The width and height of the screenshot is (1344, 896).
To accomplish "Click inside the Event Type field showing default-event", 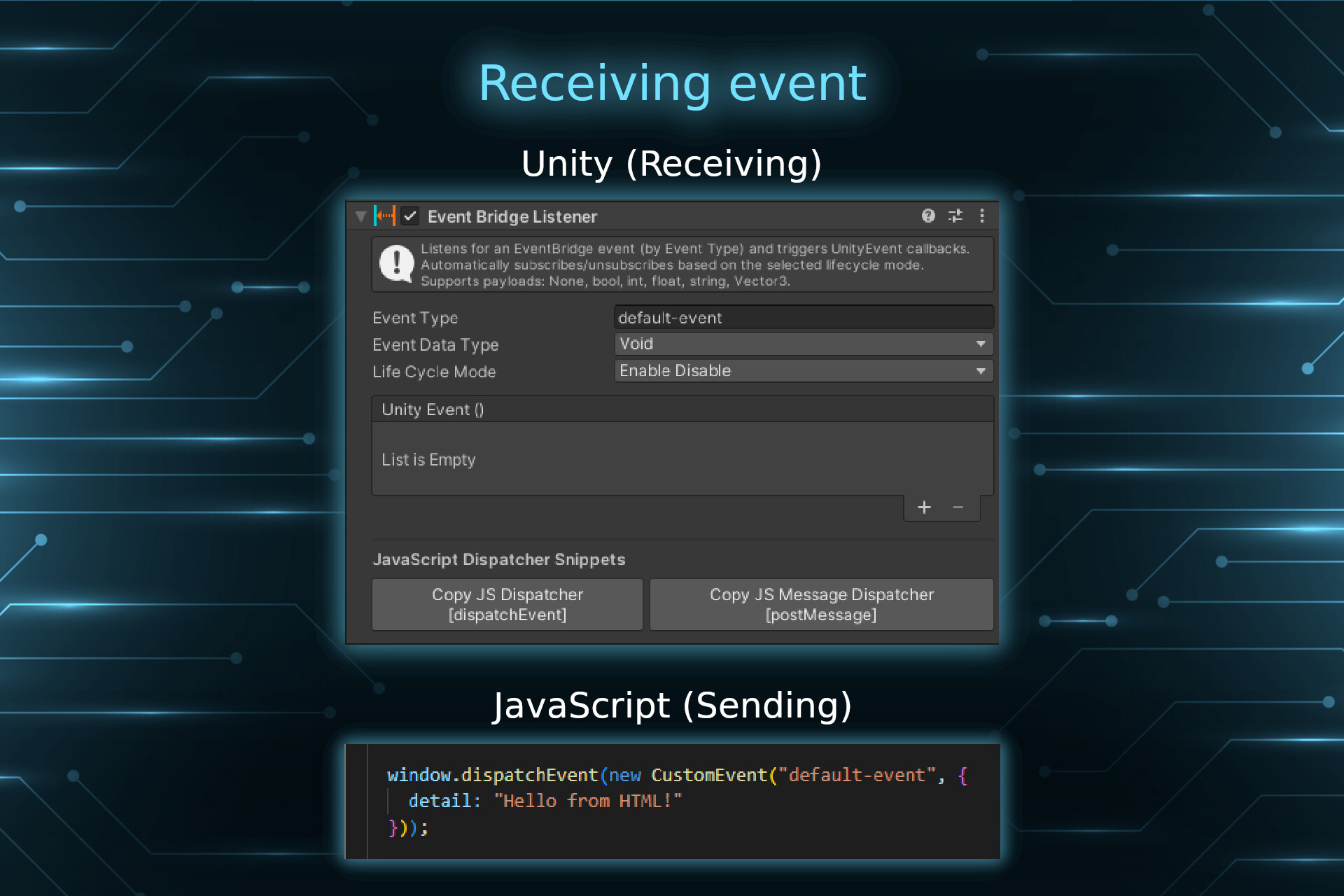I will point(804,317).
